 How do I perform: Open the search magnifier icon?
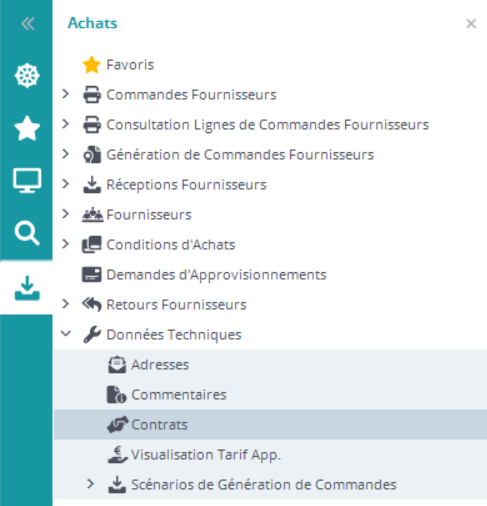(x=27, y=233)
